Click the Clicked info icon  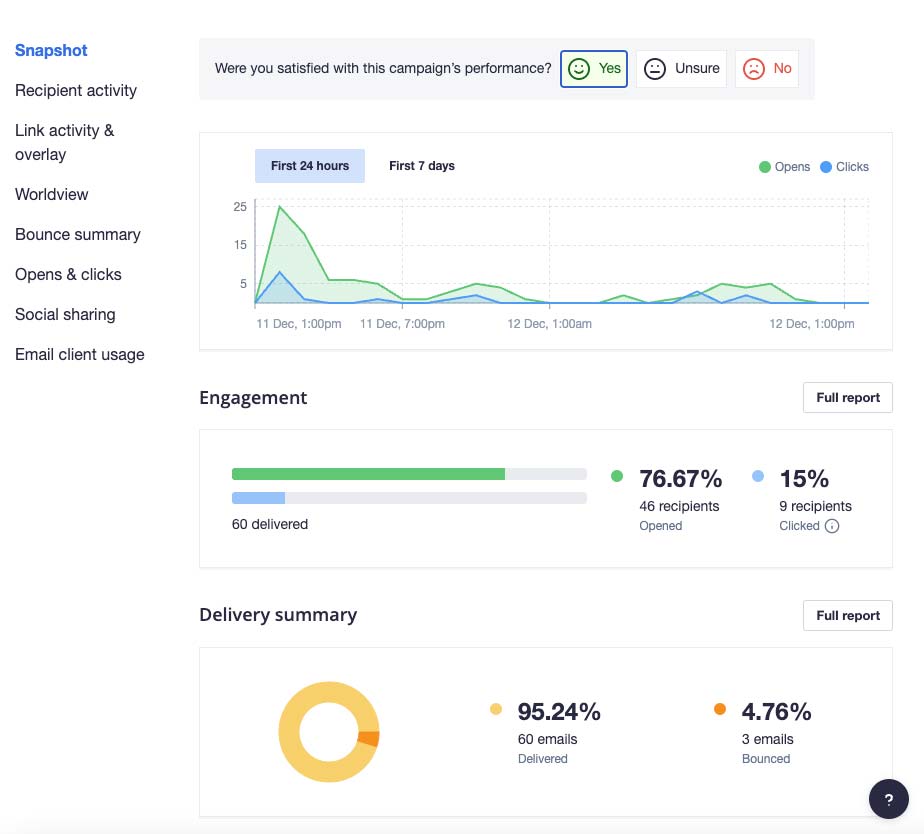pyautogui.click(x=831, y=526)
